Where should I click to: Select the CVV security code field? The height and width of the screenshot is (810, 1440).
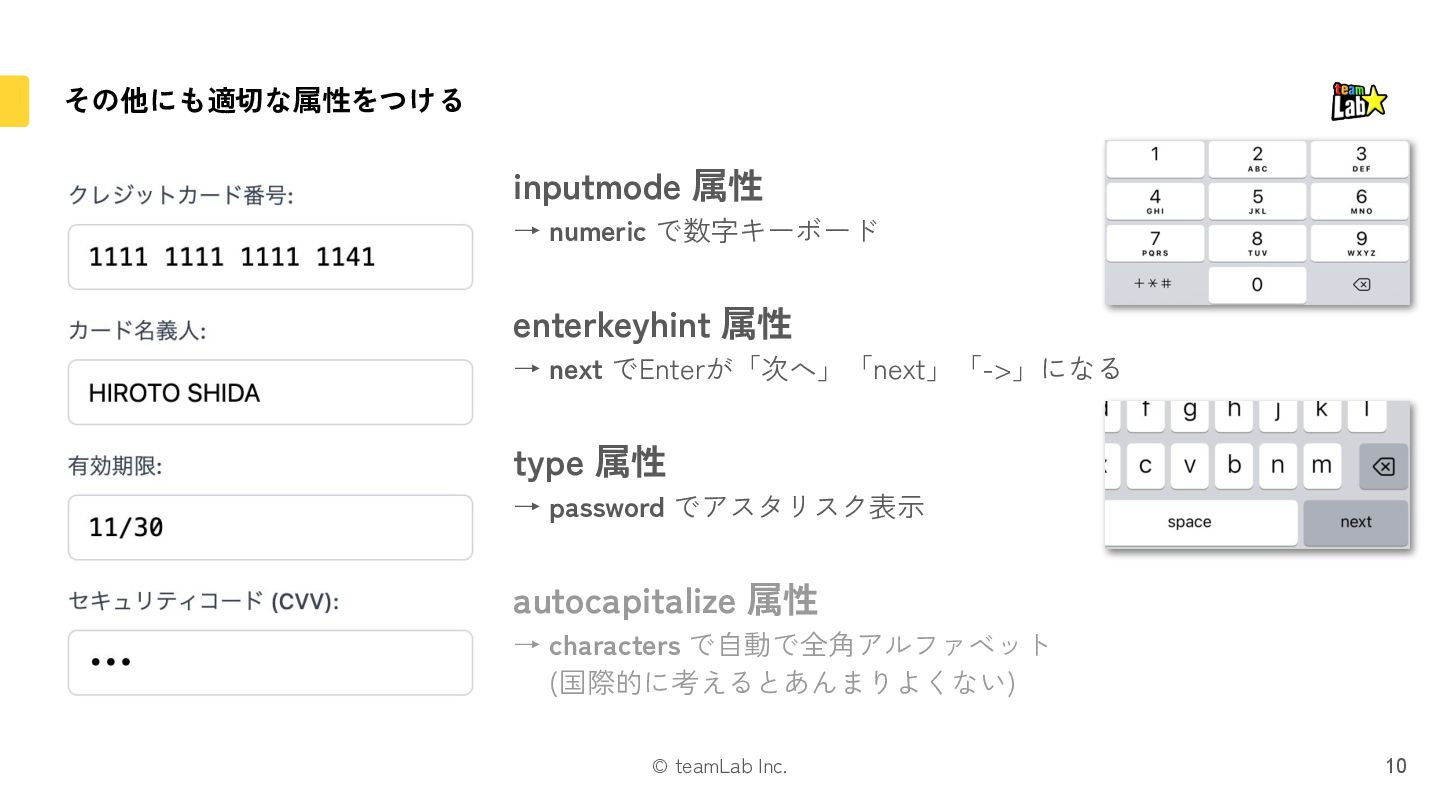point(270,662)
